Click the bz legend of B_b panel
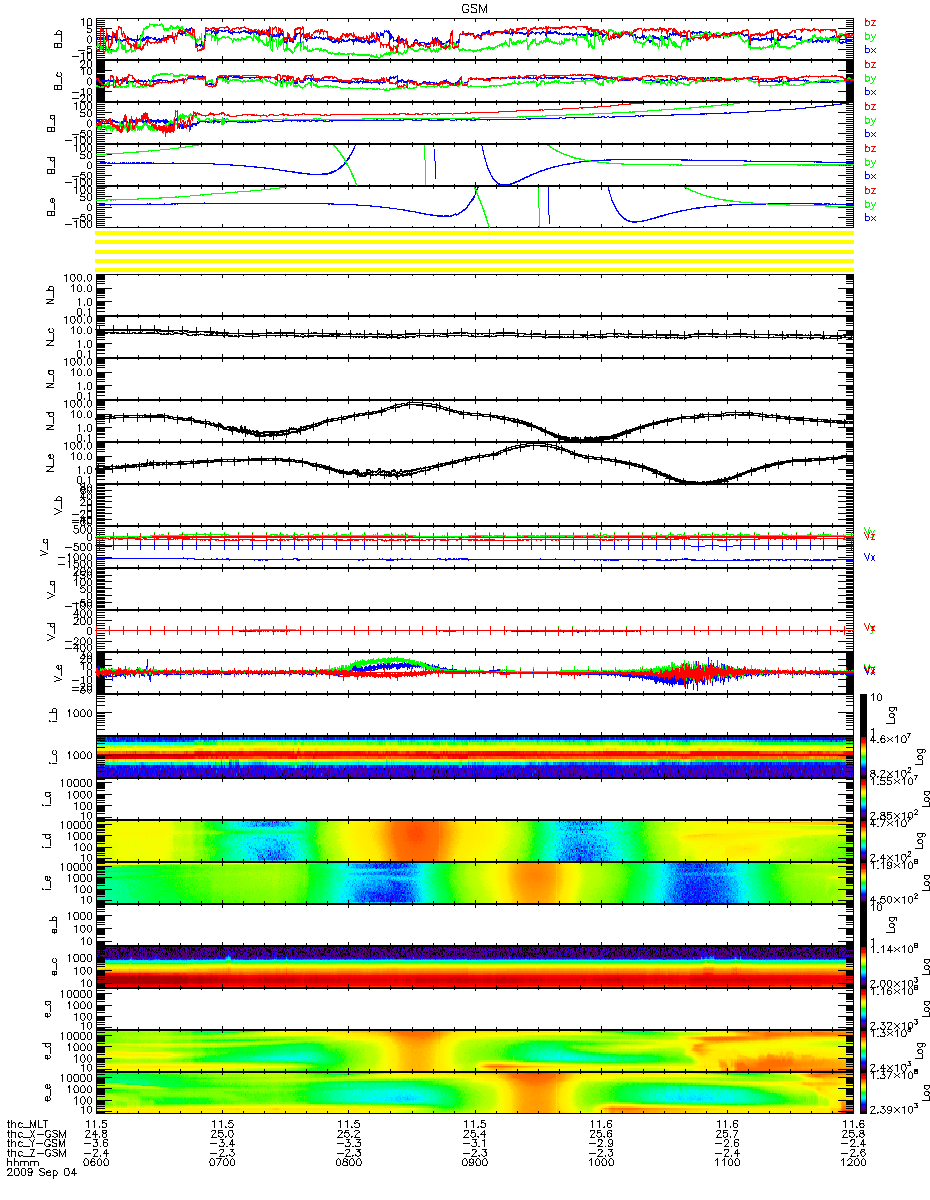This screenshot has width=930, height=1200. click(869, 22)
